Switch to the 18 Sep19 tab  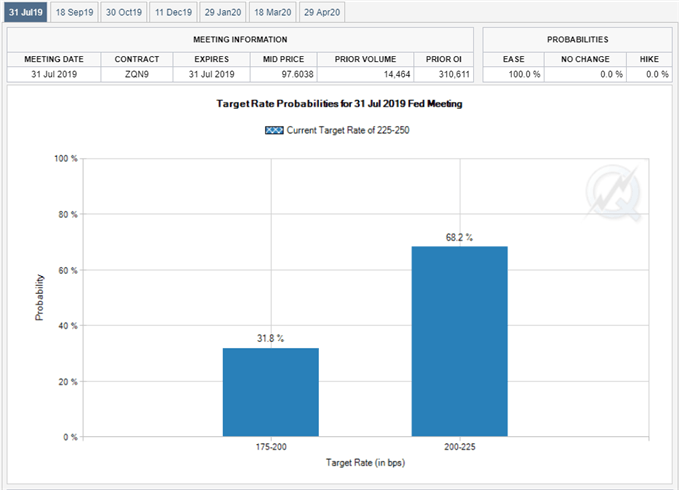[x=74, y=12]
